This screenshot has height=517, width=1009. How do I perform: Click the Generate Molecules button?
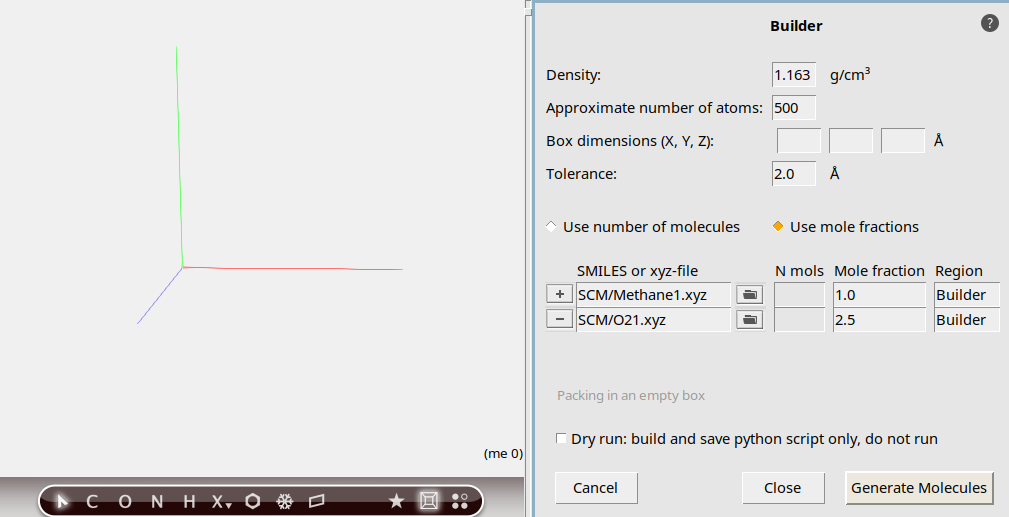coord(918,488)
